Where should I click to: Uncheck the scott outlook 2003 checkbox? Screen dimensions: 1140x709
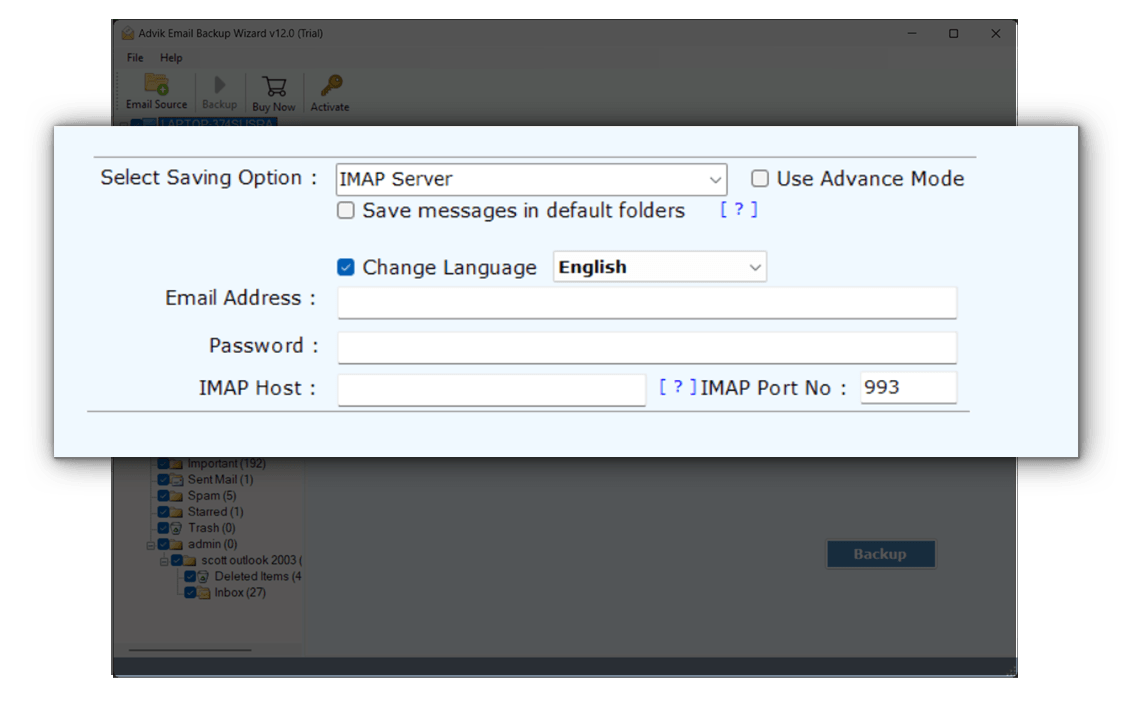pos(177,561)
